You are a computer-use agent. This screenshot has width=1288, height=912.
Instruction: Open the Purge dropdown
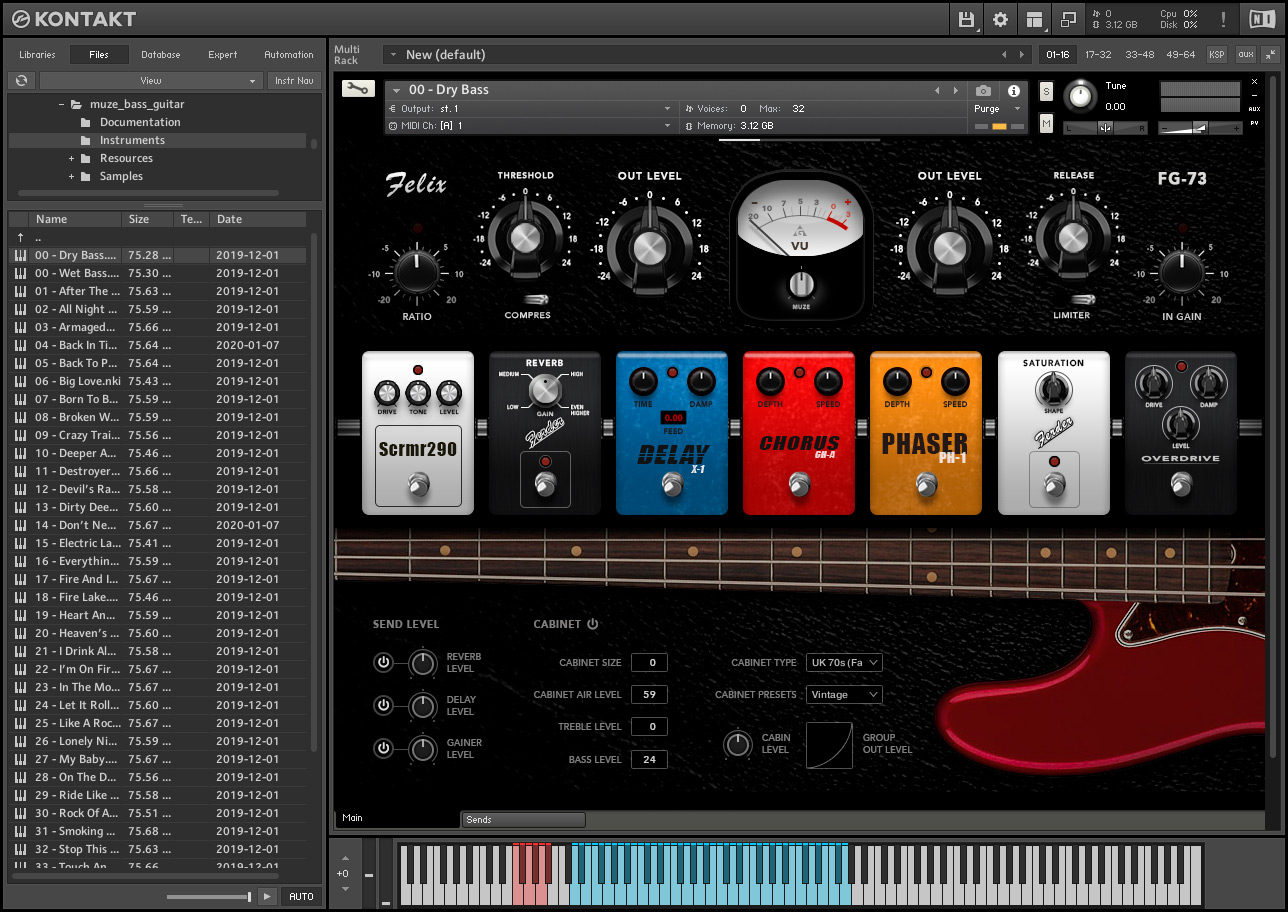pyautogui.click(x=998, y=109)
